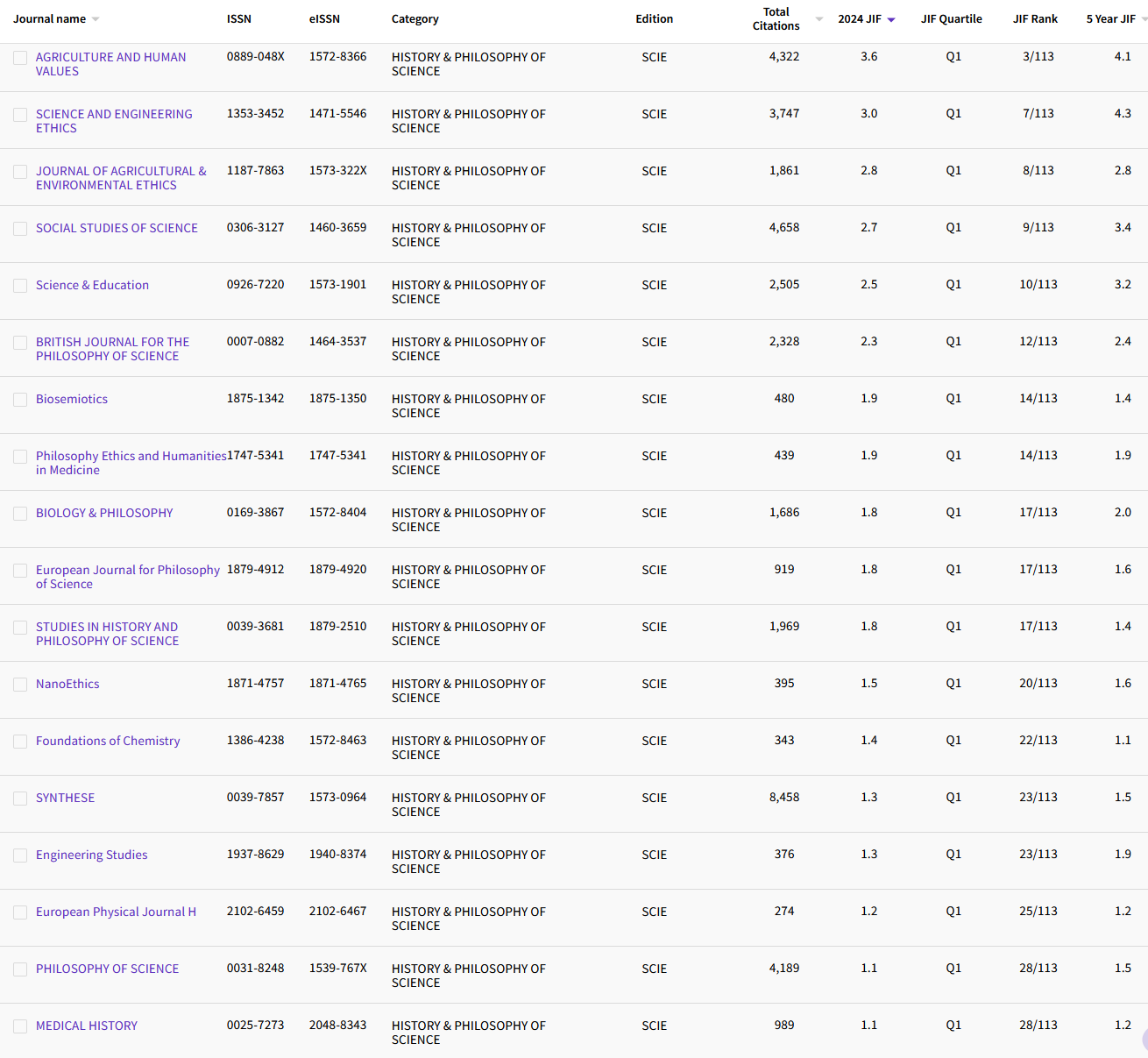Open the Journal name sort dropdown arrow
1148x1058 pixels.
[96, 18]
